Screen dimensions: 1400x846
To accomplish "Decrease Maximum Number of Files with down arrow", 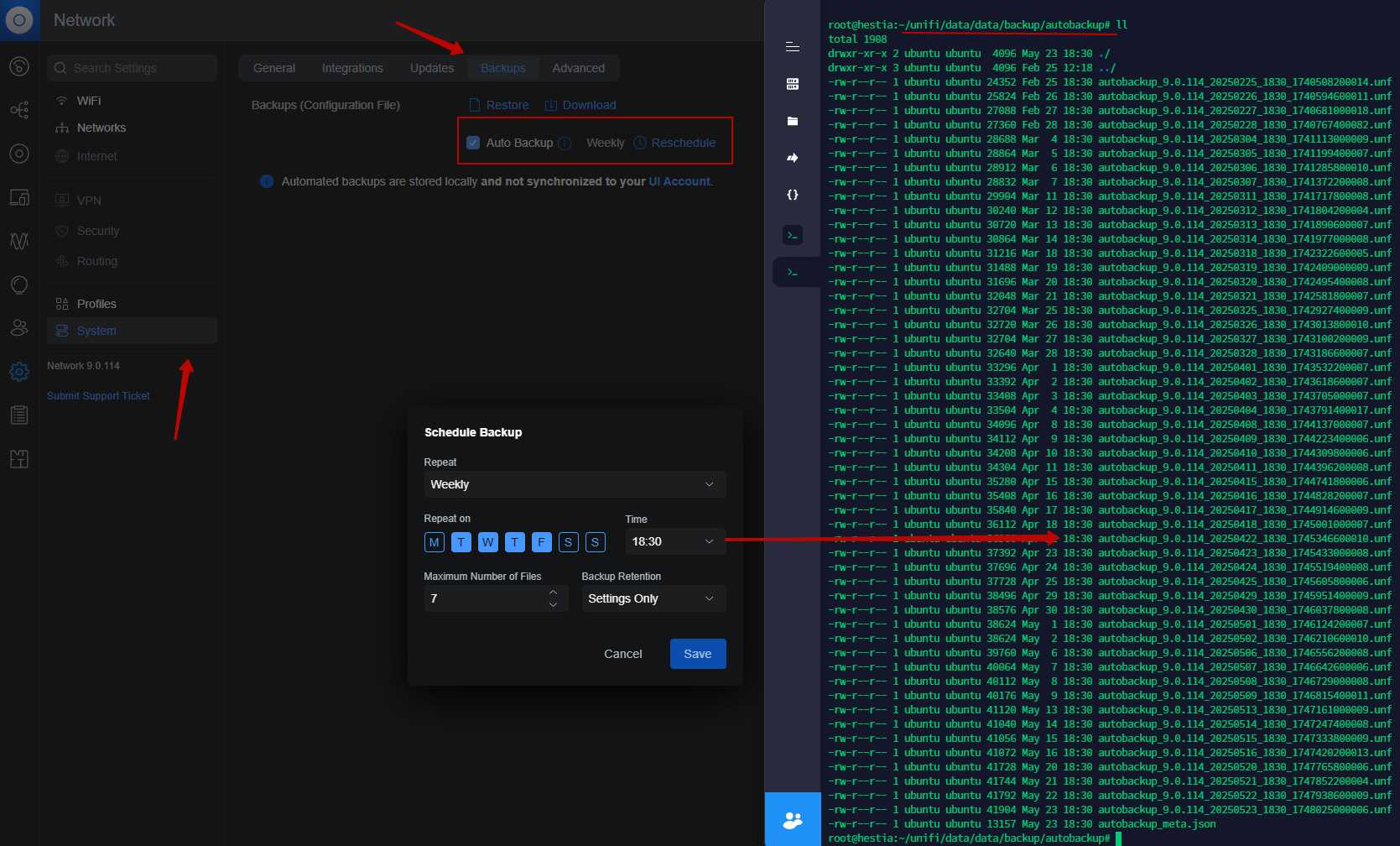I will [553, 604].
